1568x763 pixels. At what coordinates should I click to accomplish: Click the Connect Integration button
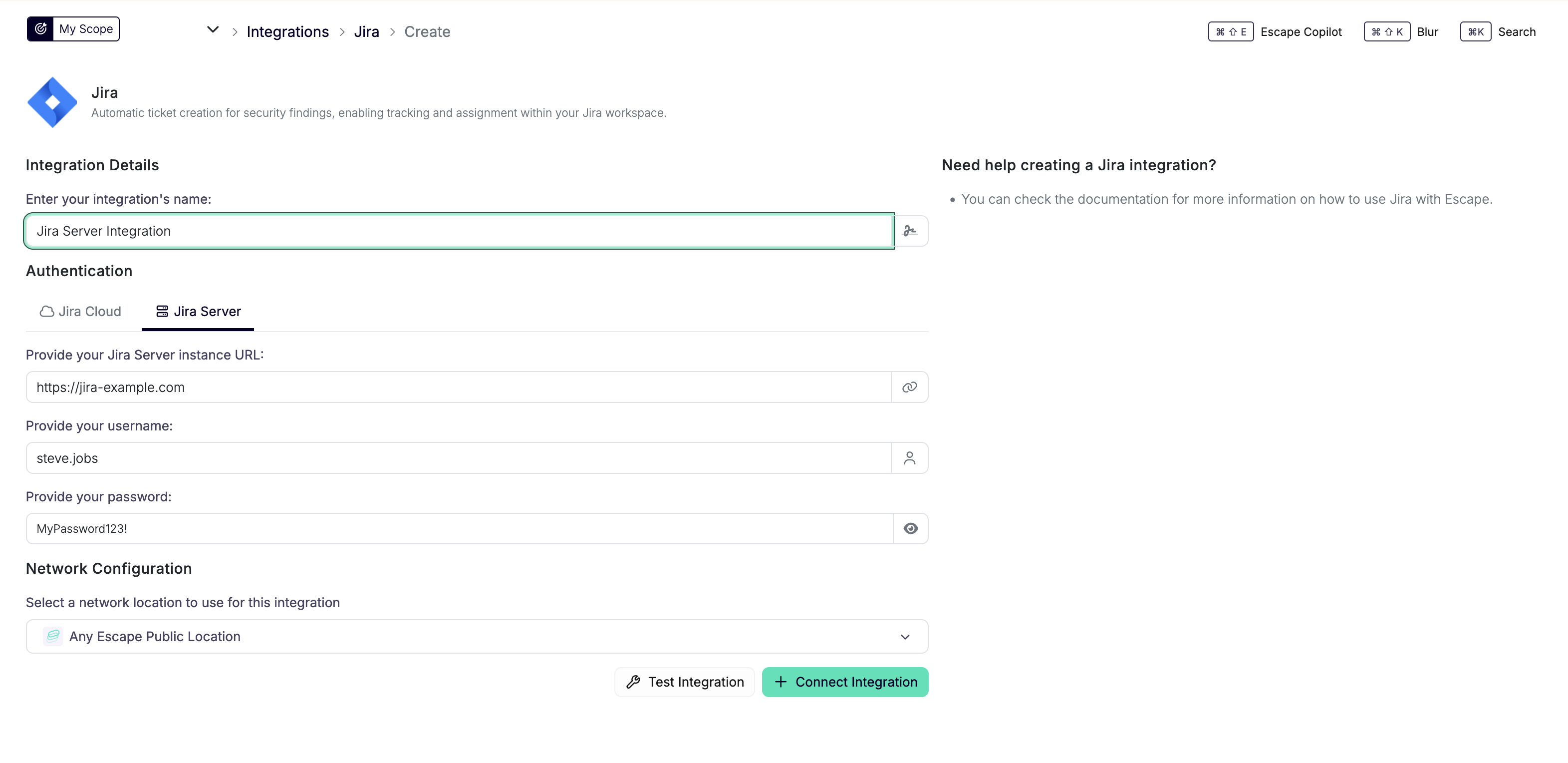coord(845,682)
